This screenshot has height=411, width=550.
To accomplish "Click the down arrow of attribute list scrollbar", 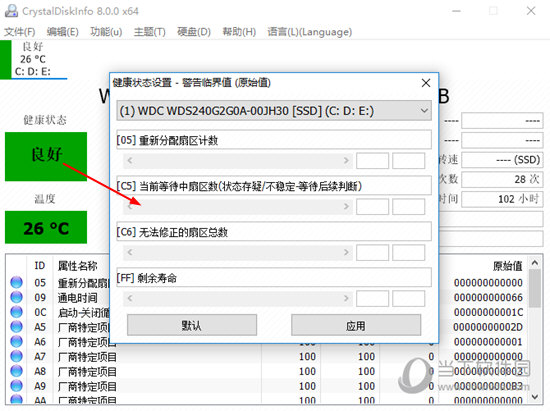I will coord(535,397).
